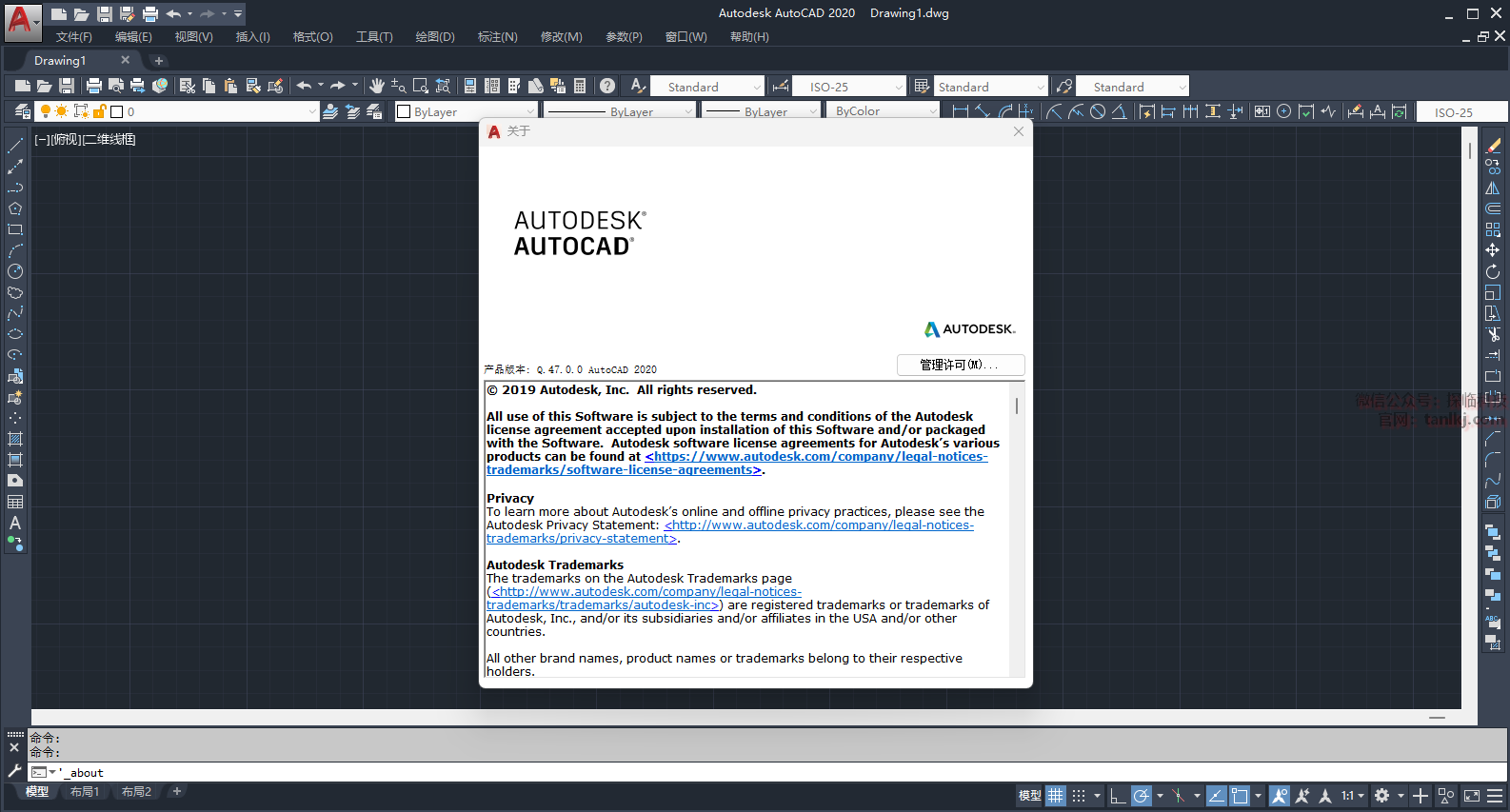Switch to the 布局1 layout tab
Screen dimensions: 1510x812
pos(85,792)
